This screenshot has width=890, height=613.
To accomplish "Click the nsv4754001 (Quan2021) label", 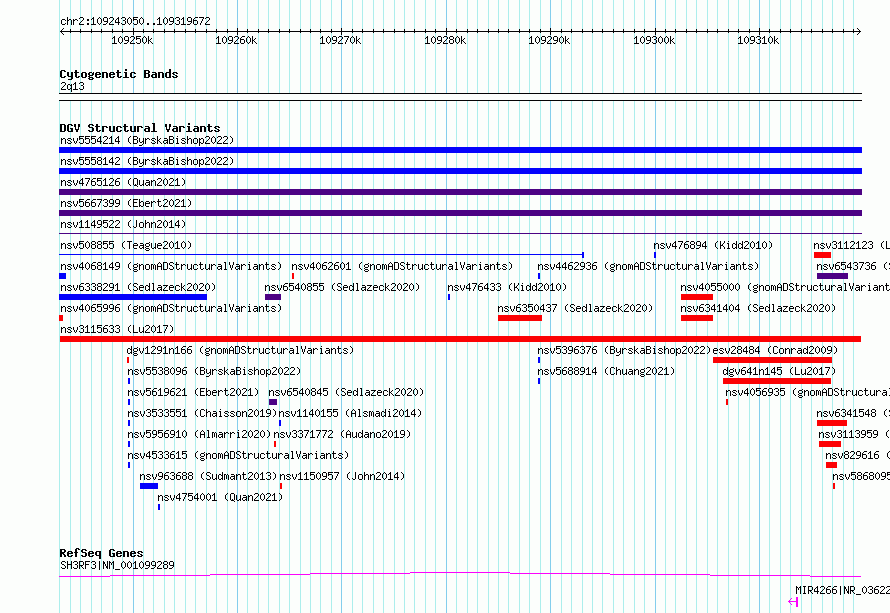I will pyautogui.click(x=220, y=497).
